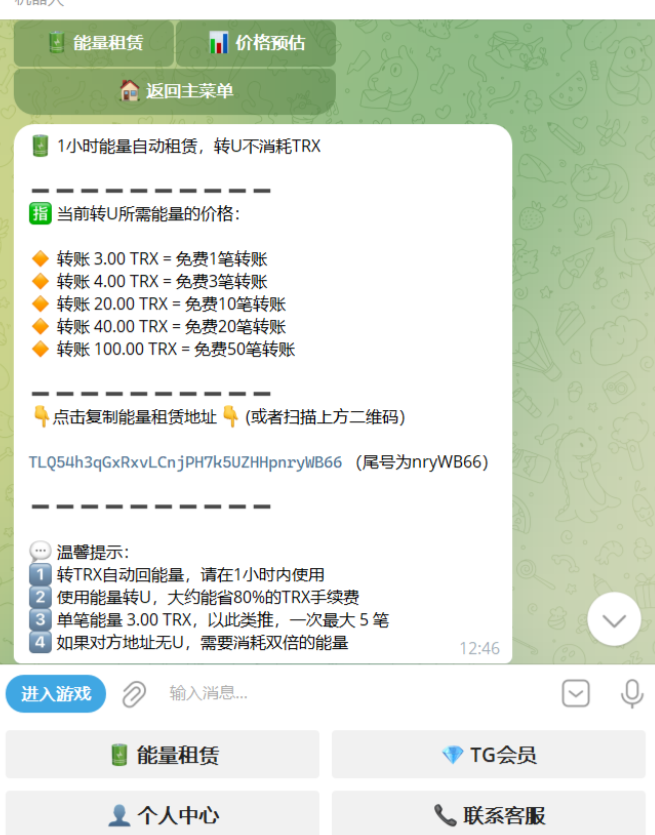Image resolution: width=655 pixels, height=835 pixels.
Task: Click the house icon on 返回主菜单
Action: point(129,91)
